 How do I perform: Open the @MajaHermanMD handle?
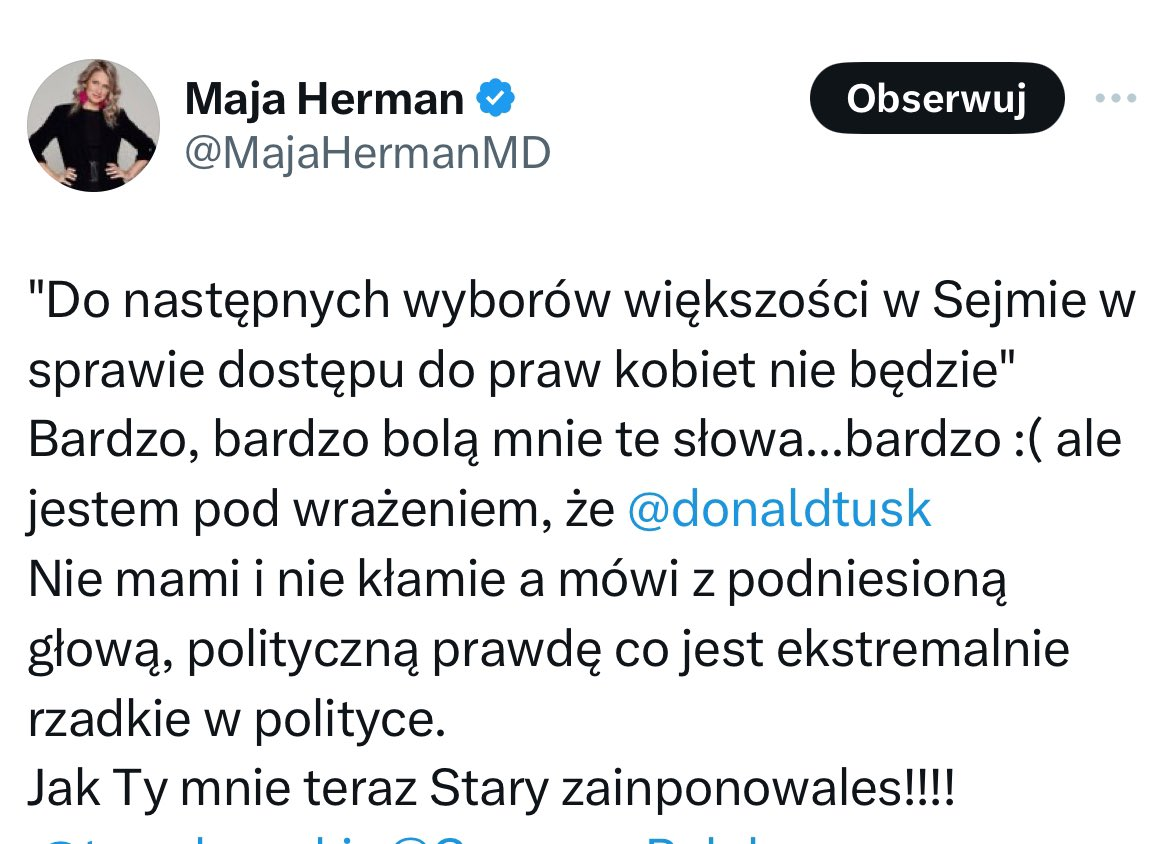tap(368, 153)
